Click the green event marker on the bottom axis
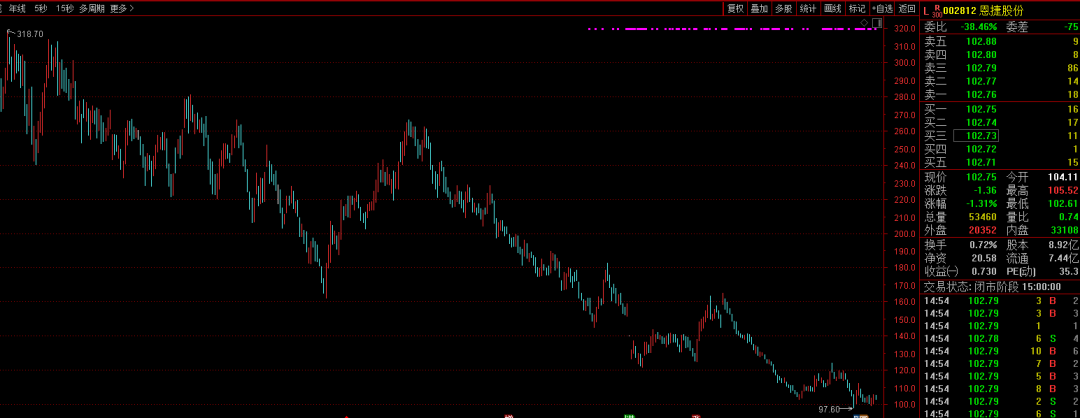This screenshot has width=1080, height=418. click(x=630, y=414)
